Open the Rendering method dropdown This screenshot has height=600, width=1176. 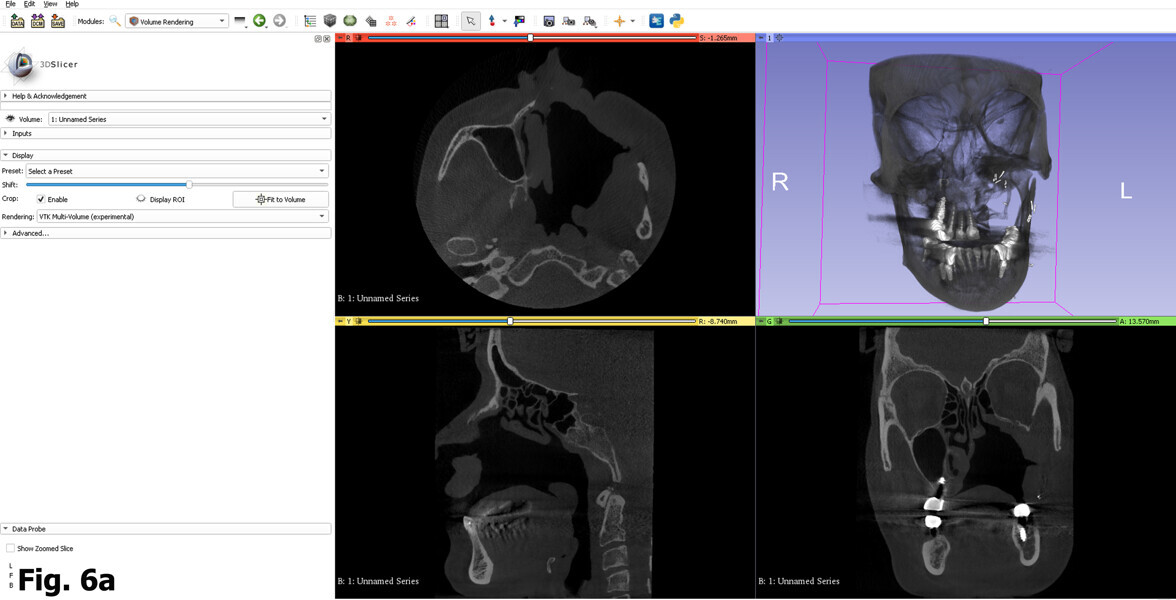[x=182, y=216]
